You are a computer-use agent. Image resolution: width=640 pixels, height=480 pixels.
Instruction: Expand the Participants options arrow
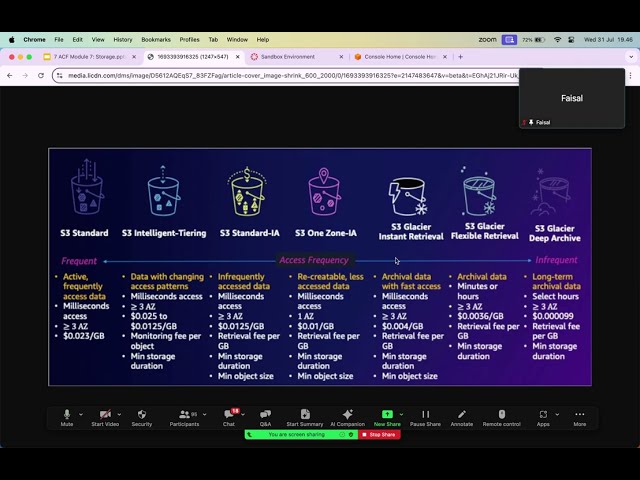[205, 414]
